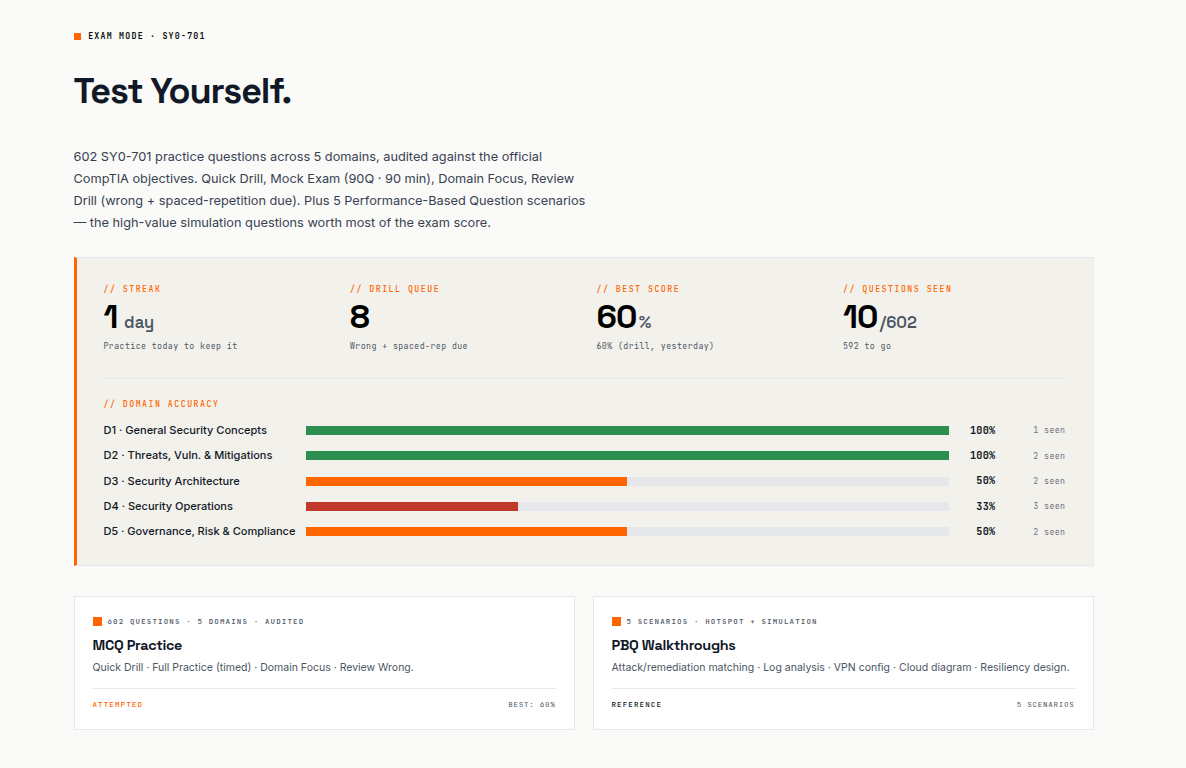
Task: Click the '592 to go' caption
Action: pyautogui.click(x=867, y=346)
